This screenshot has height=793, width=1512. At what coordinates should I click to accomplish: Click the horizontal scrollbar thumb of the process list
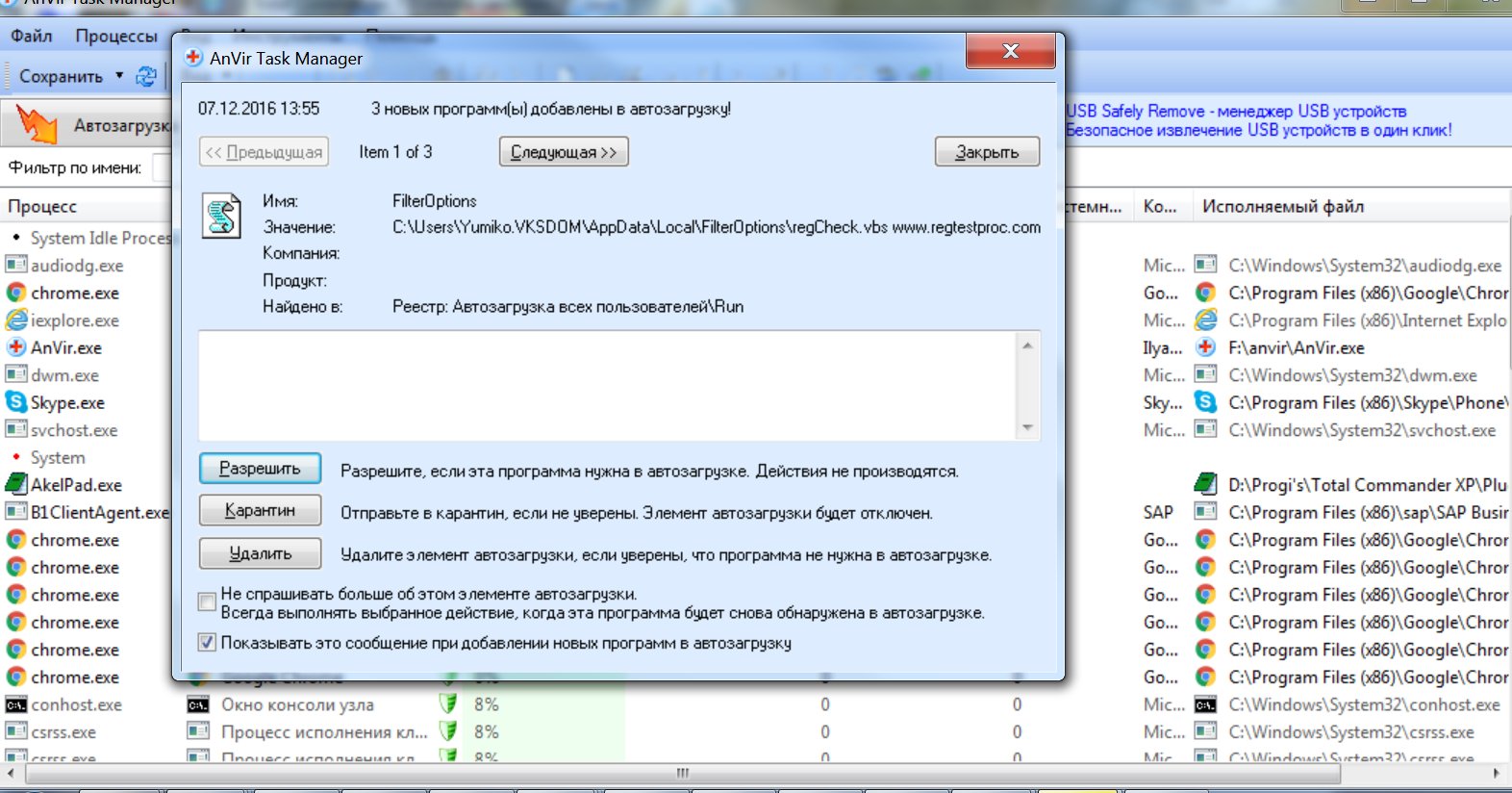(x=683, y=773)
